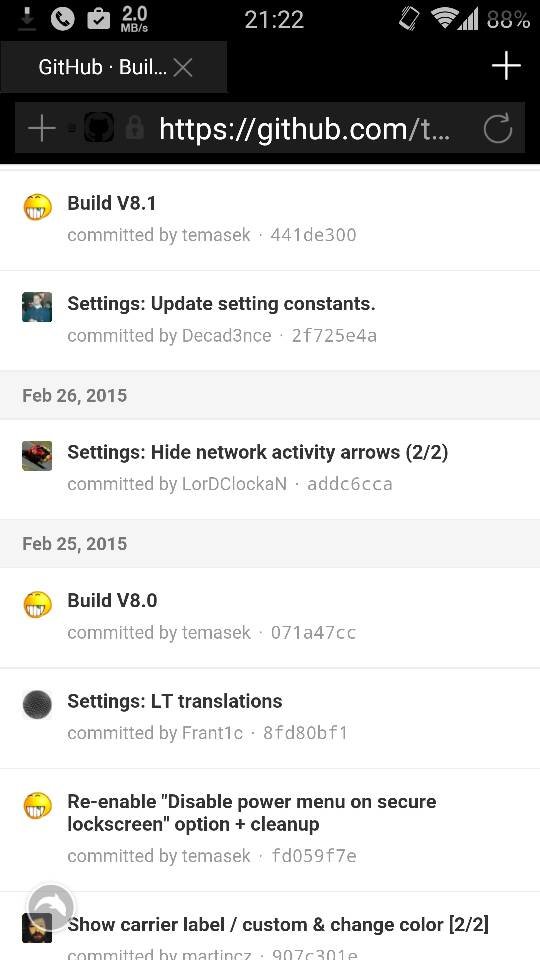Open Hide network activity arrows (2/2) commit
This screenshot has height=960, width=540.
[258, 452]
